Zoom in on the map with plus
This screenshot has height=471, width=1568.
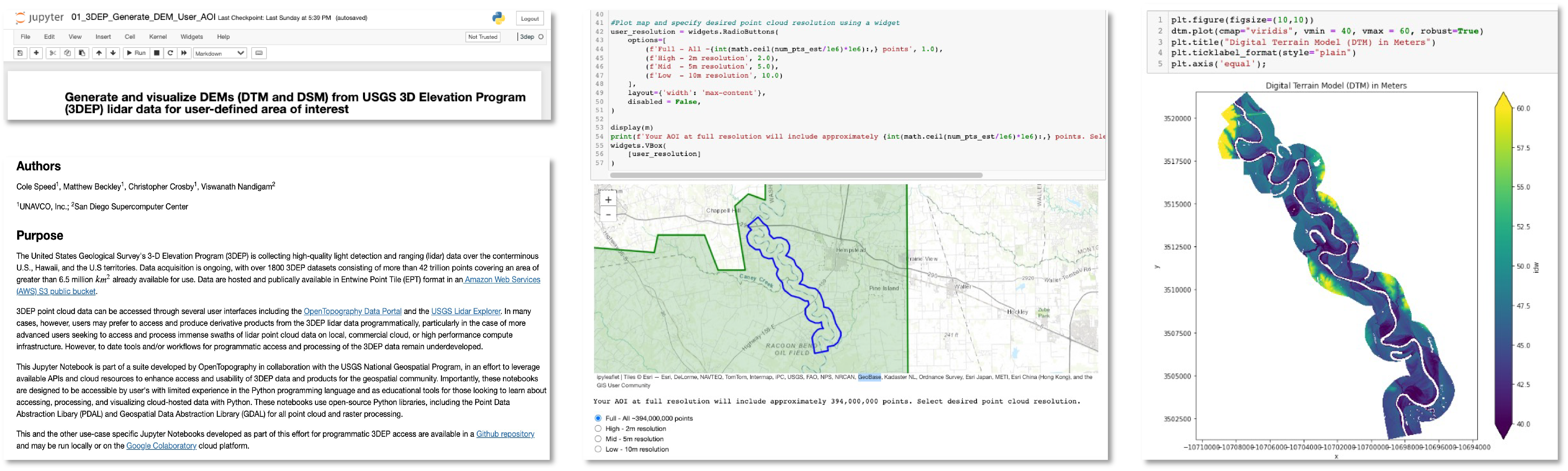(608, 199)
